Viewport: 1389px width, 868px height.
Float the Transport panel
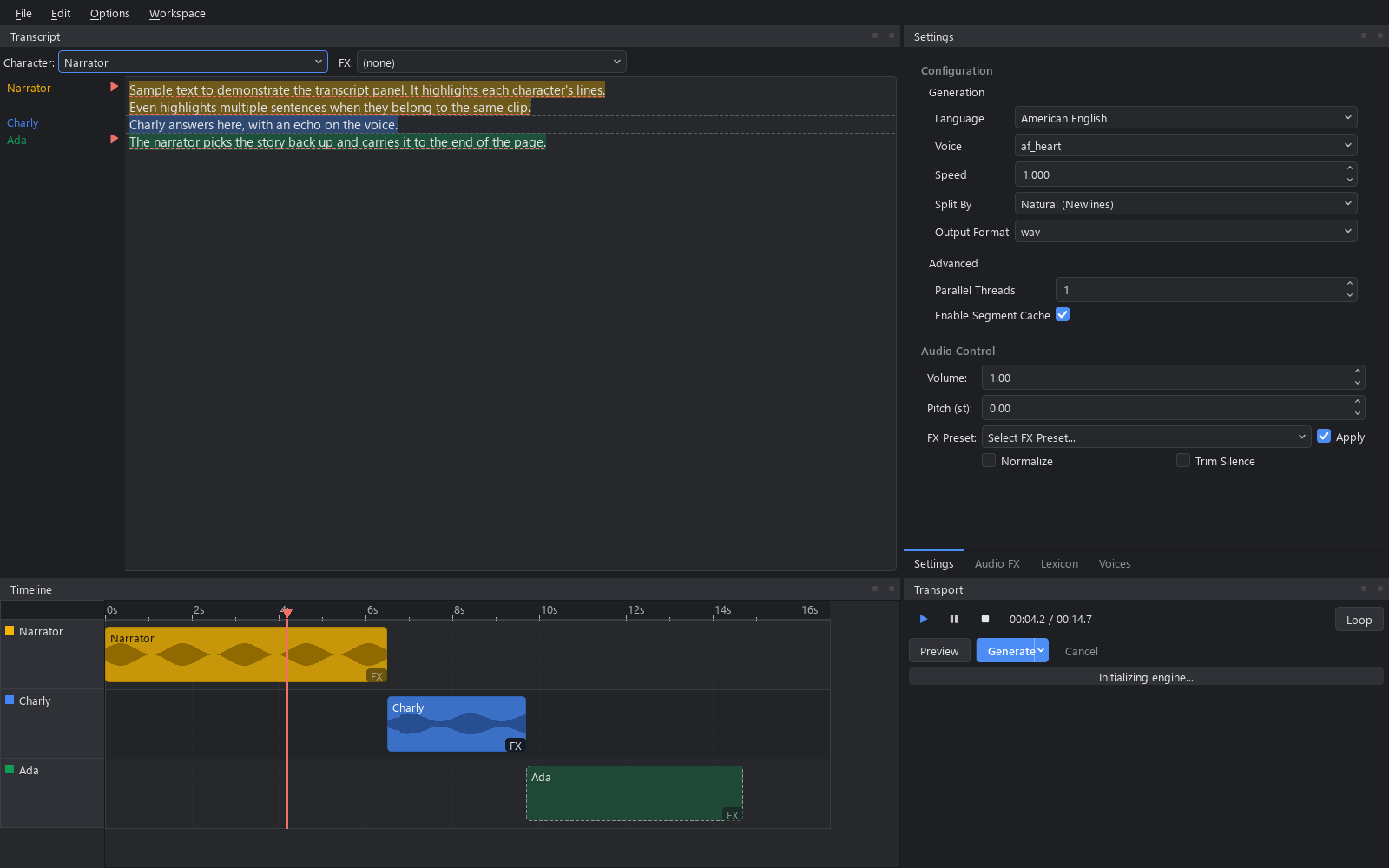(x=1364, y=589)
